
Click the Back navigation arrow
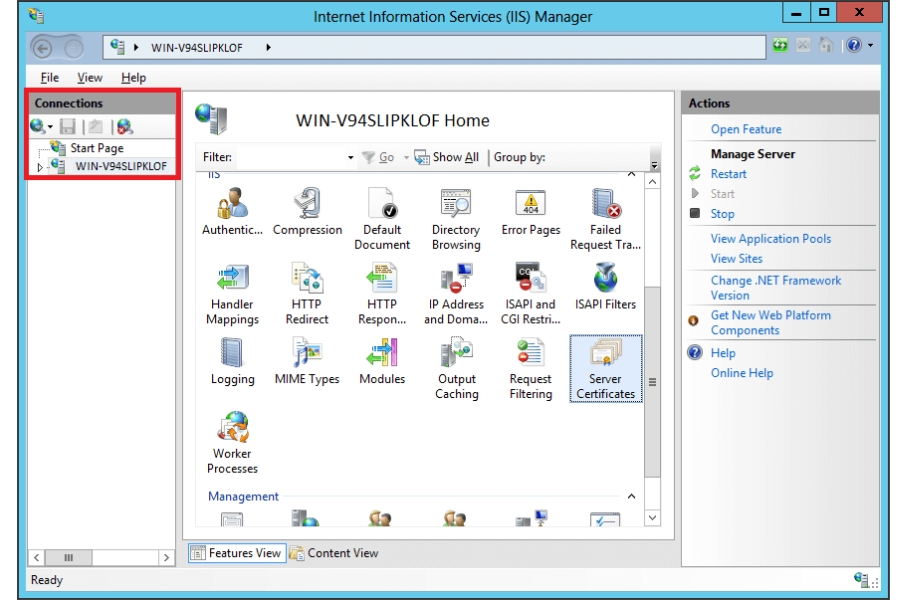[x=42, y=48]
